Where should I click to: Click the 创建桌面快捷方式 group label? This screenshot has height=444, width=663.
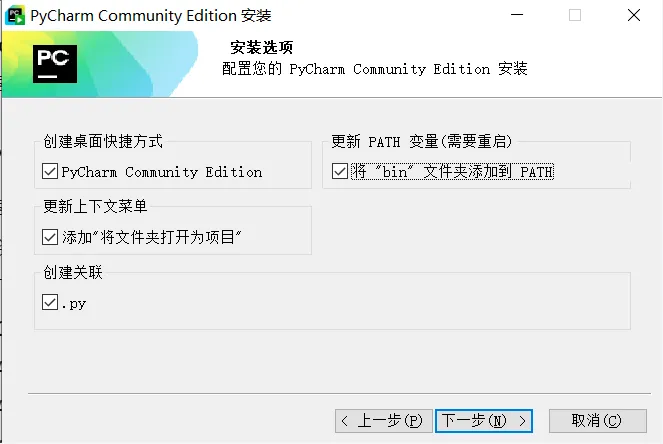pos(103,141)
